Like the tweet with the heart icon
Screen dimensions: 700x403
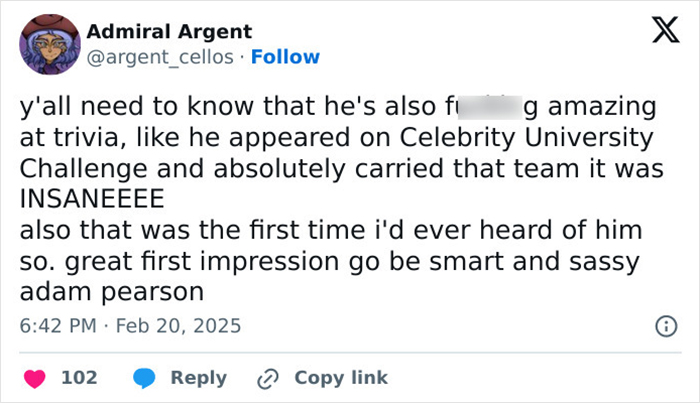[35, 378]
